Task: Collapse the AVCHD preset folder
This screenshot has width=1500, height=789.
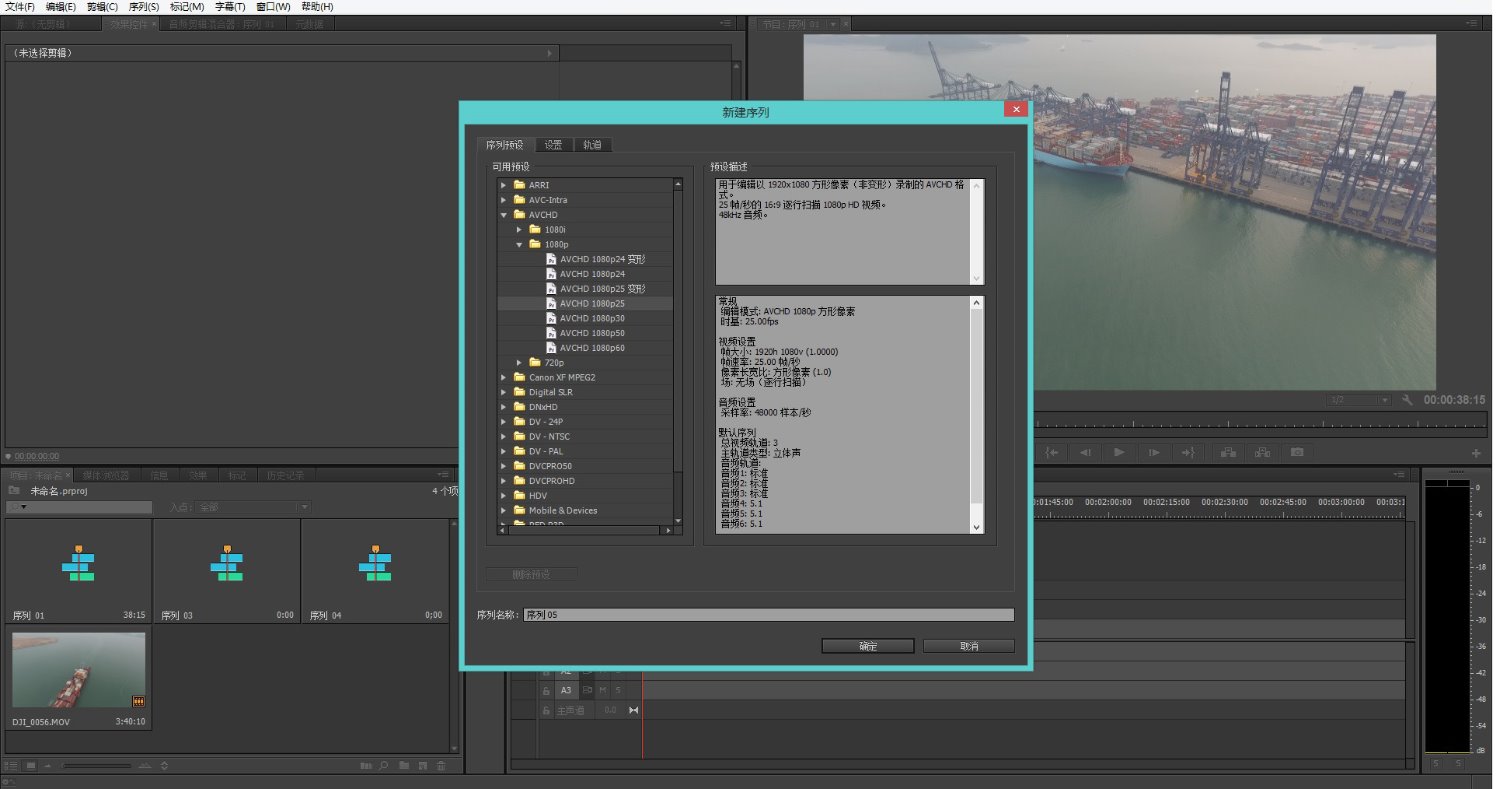Action: [504, 215]
